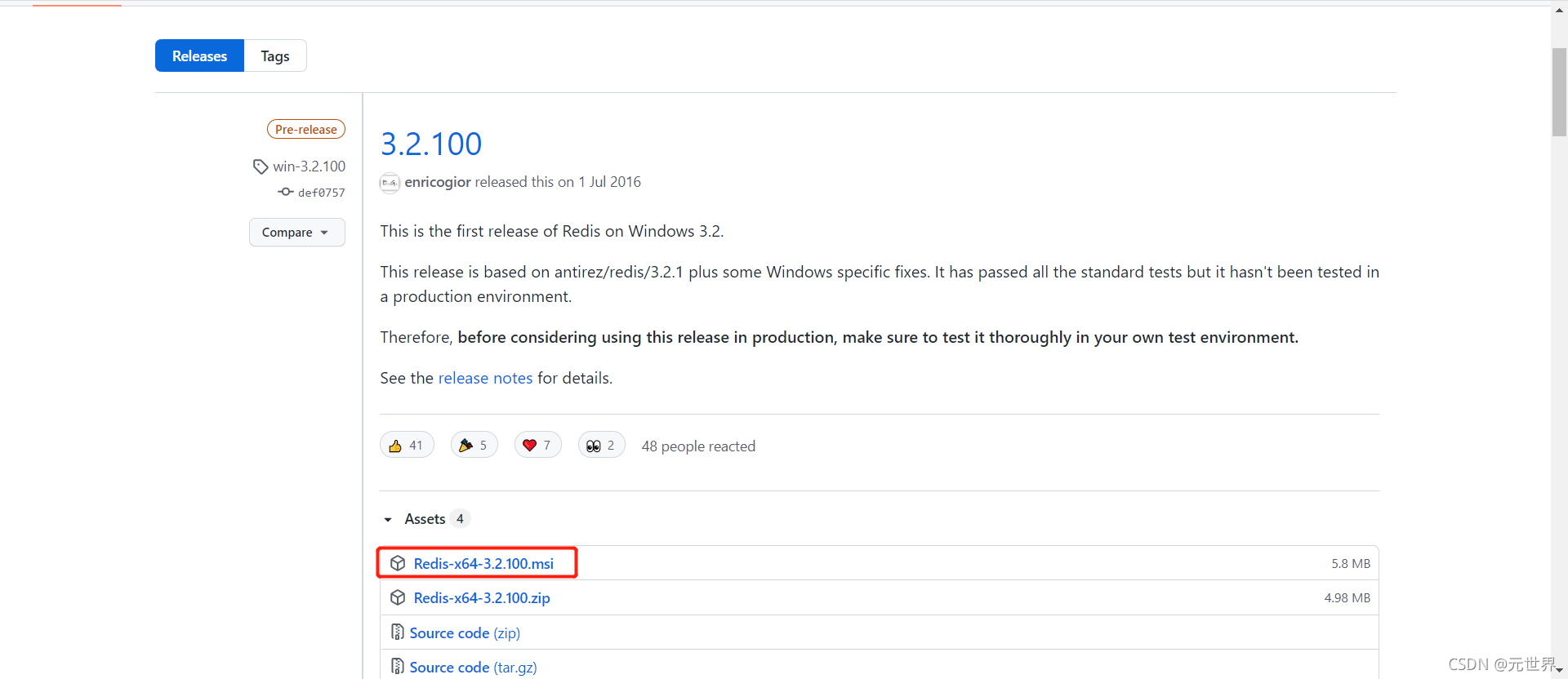
Task: Click package icon beside Redis-x64-3.2.100.zip
Action: click(398, 597)
